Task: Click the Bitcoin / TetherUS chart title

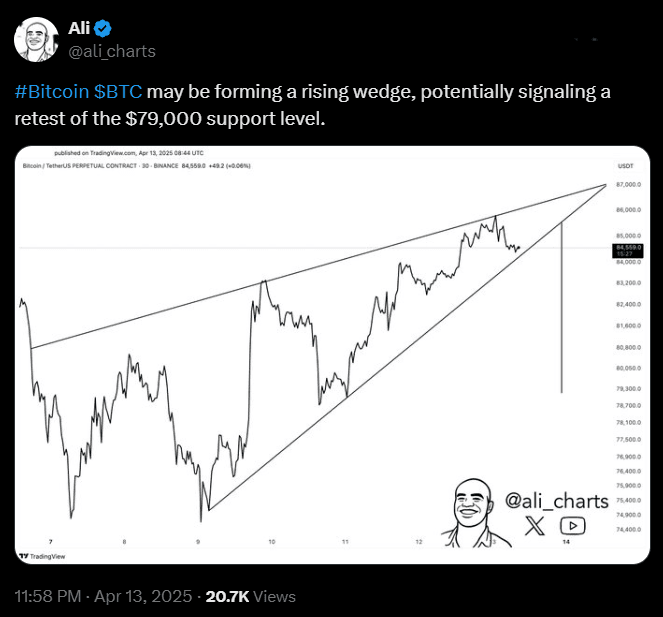Action: [79, 166]
